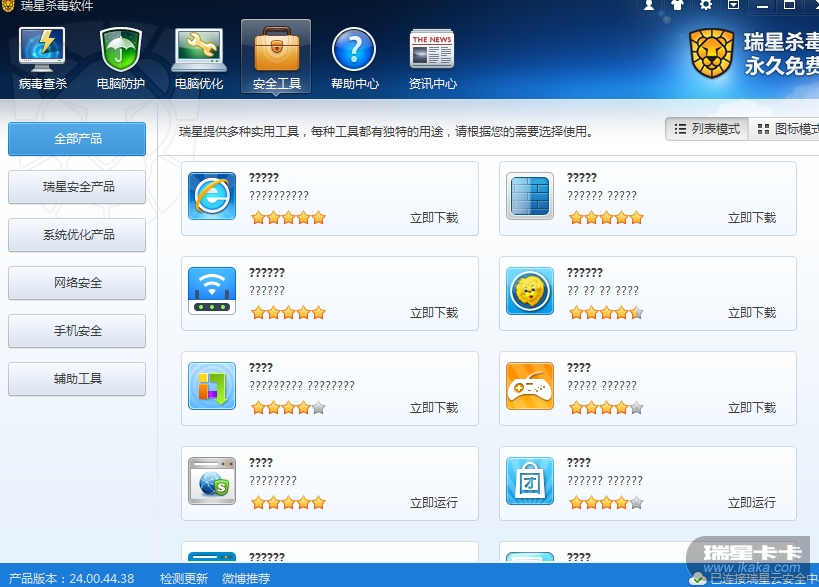
Task: Open 电脑优化 wrench optimization icon
Action: 199,57
